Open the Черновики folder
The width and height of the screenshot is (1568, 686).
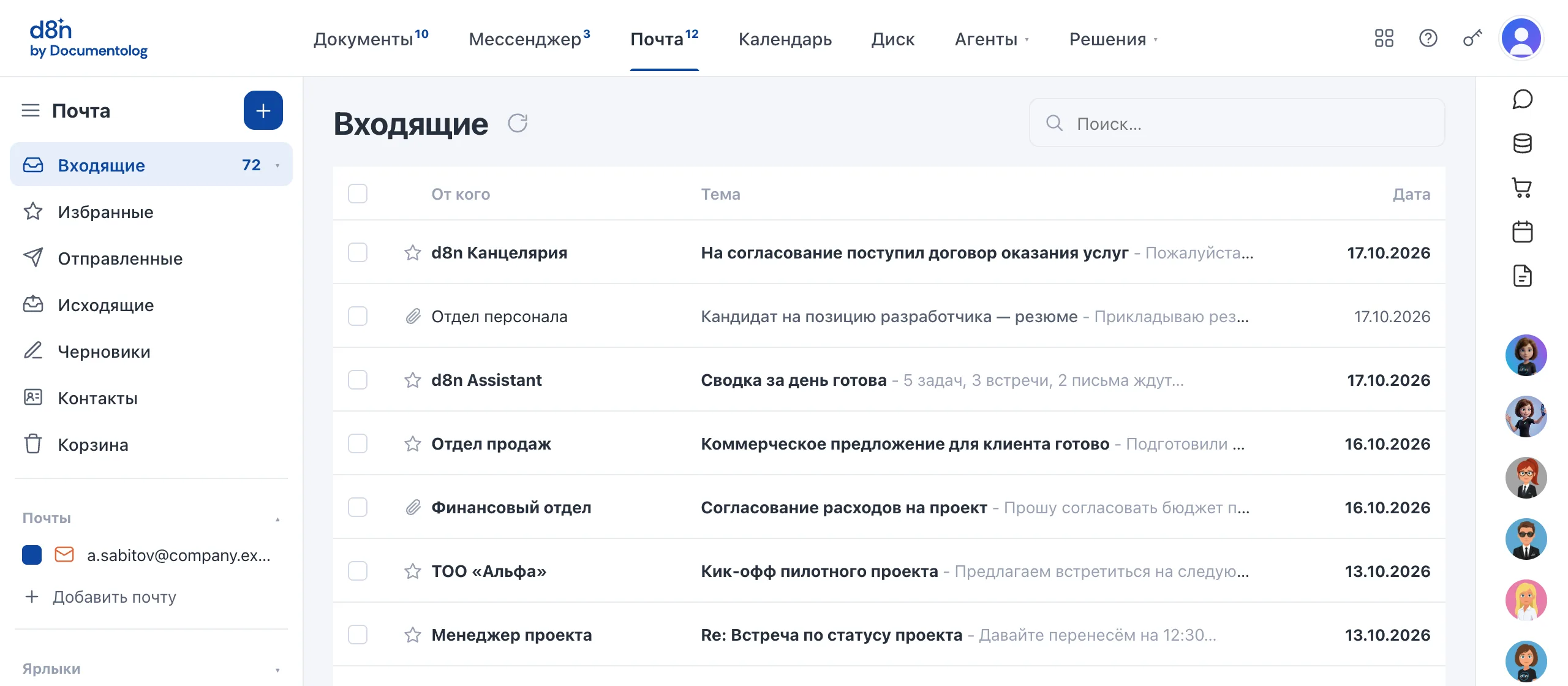[x=151, y=352]
